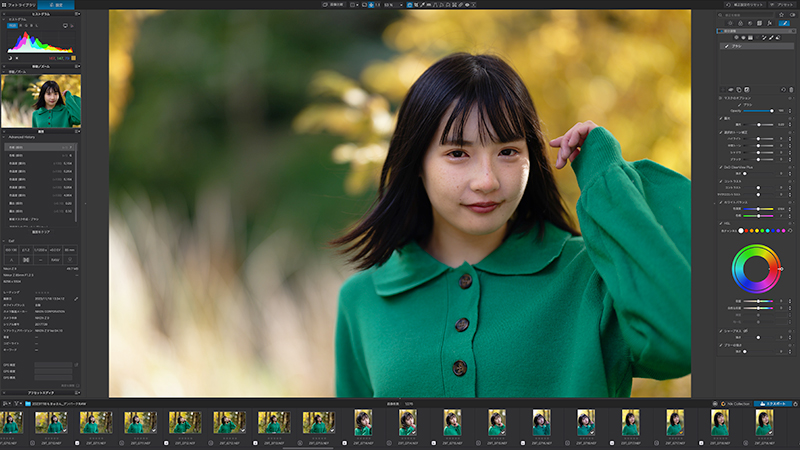Image resolution: width=800 pixels, height=450 pixels.
Task: Collapse the Advanced History section
Action: coord(4,137)
